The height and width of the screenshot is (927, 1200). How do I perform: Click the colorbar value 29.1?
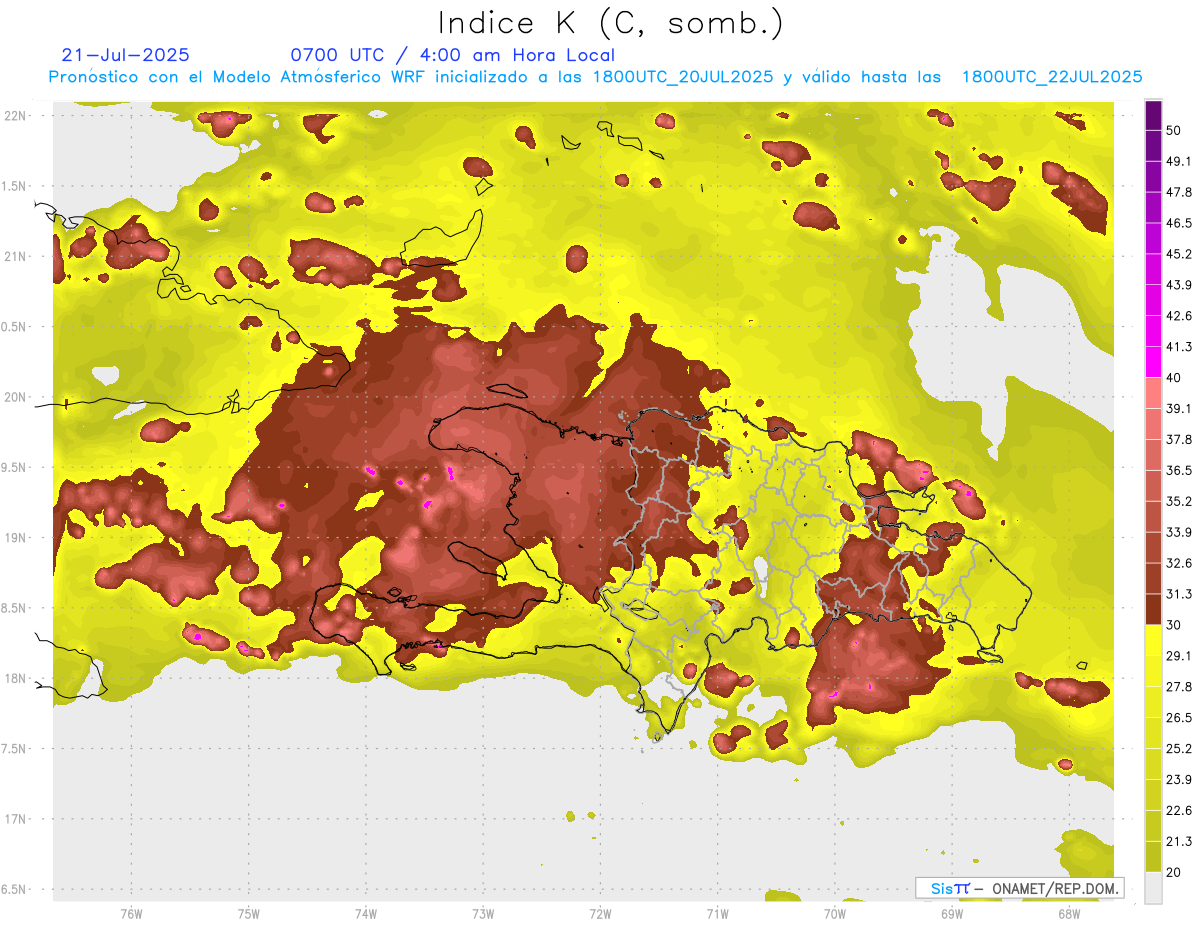[1178, 655]
